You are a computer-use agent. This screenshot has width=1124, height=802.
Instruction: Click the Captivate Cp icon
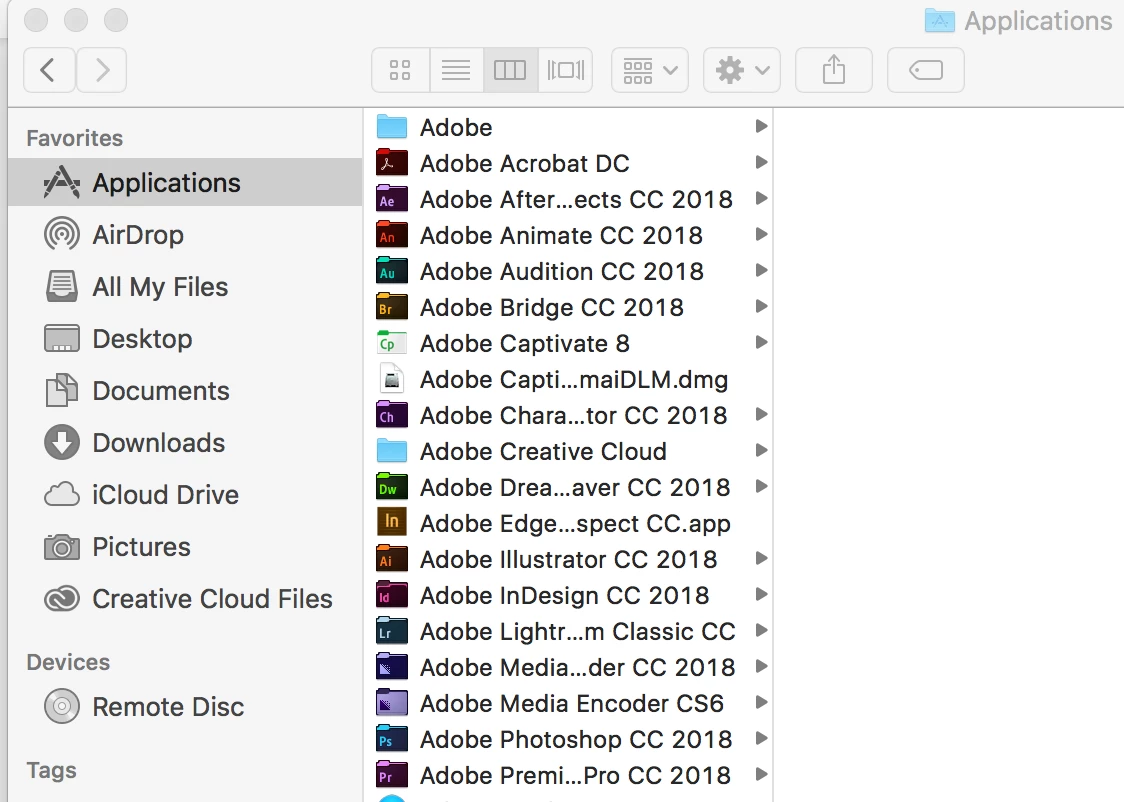point(392,343)
